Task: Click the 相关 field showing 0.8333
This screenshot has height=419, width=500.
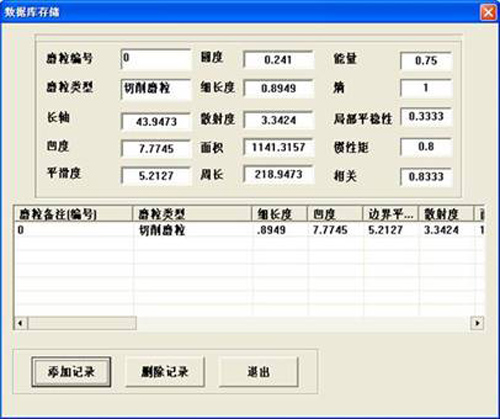Action: coord(426,176)
